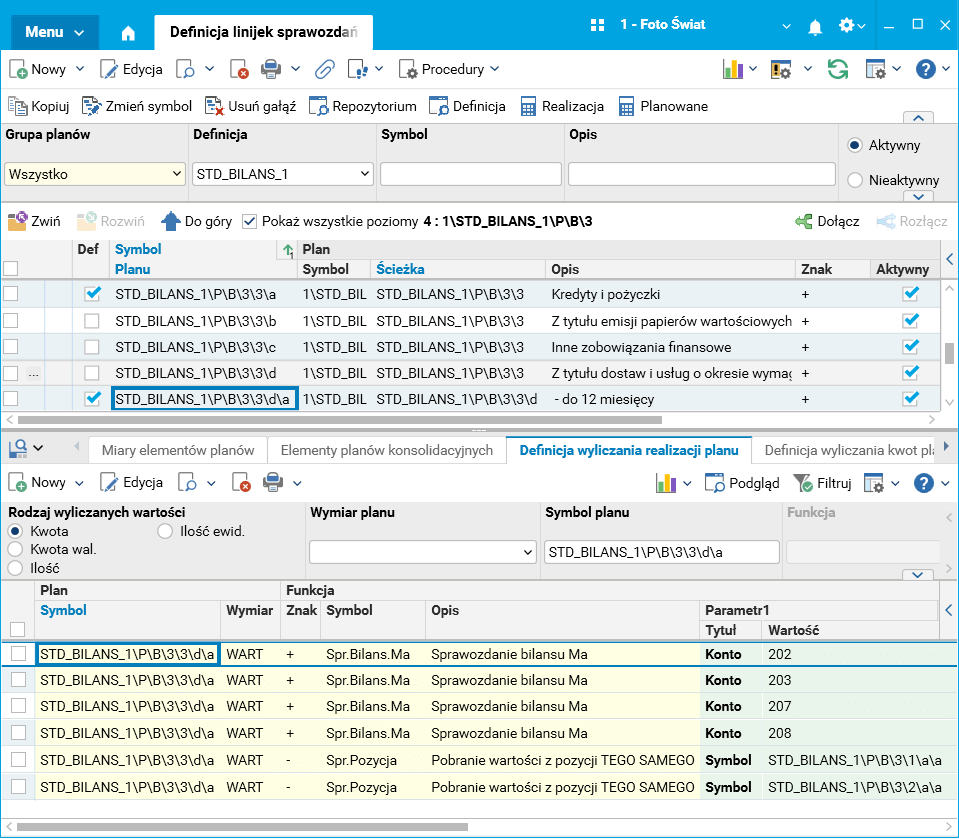
Task: Toggle Pokaż wszystkie poziomy checkbox
Action: [249, 221]
